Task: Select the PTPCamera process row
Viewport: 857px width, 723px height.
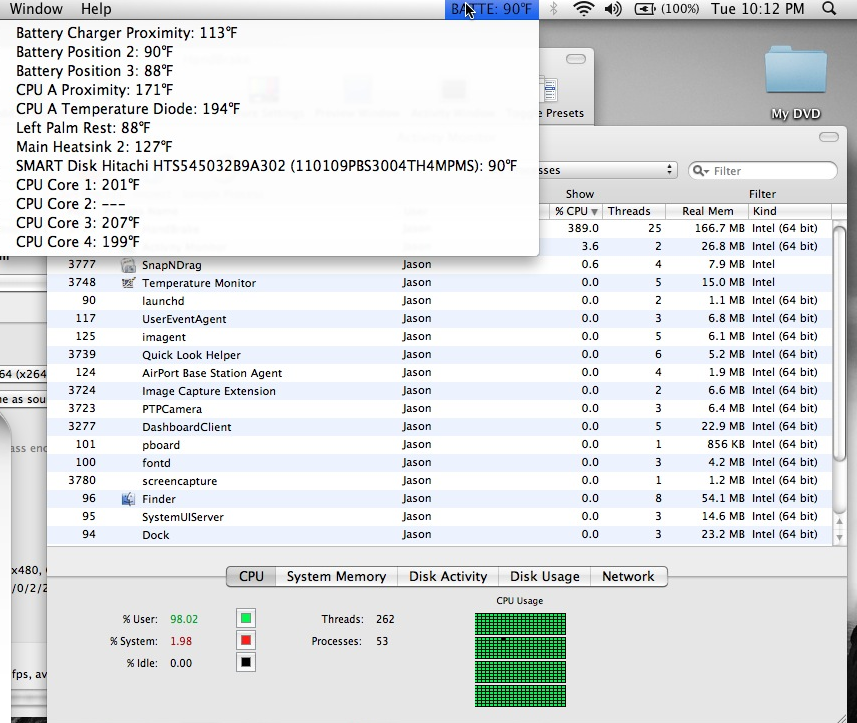Action: click(439, 409)
